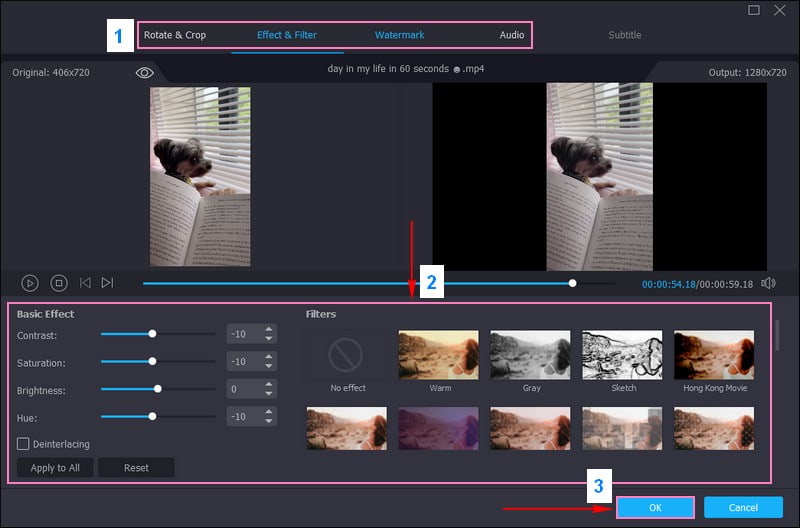Click the Brightness value input field
This screenshot has height=528, width=800.
[x=243, y=388]
